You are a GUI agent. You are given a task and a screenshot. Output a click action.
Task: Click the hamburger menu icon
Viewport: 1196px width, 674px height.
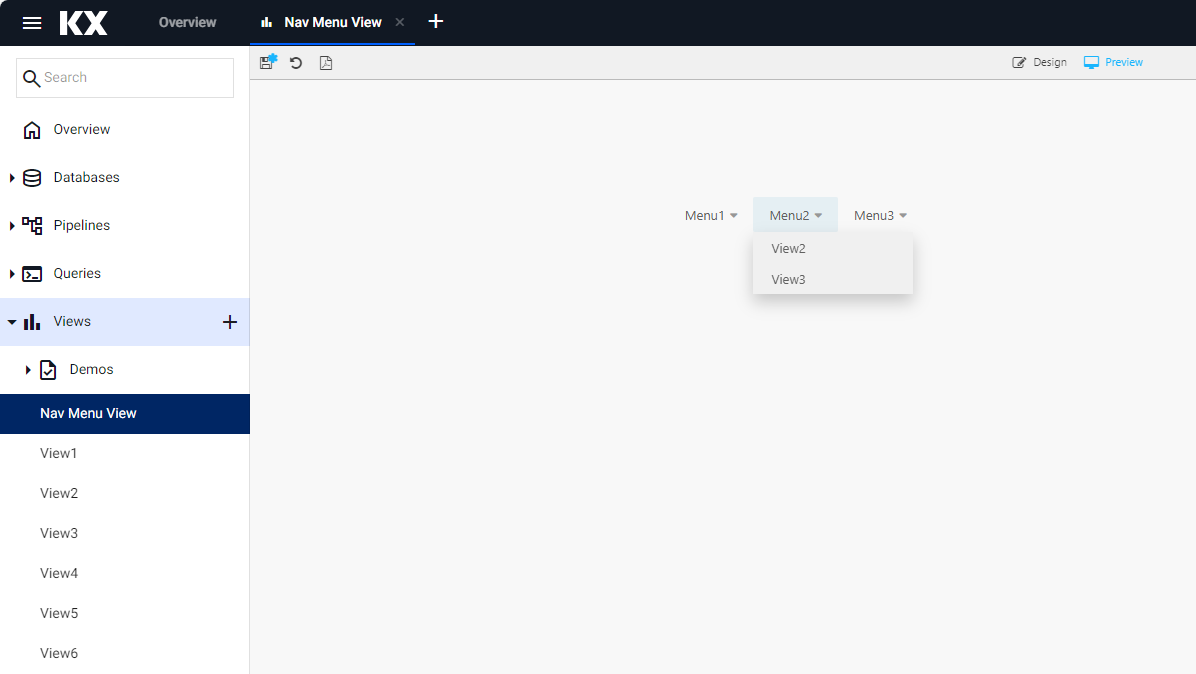tap(32, 23)
